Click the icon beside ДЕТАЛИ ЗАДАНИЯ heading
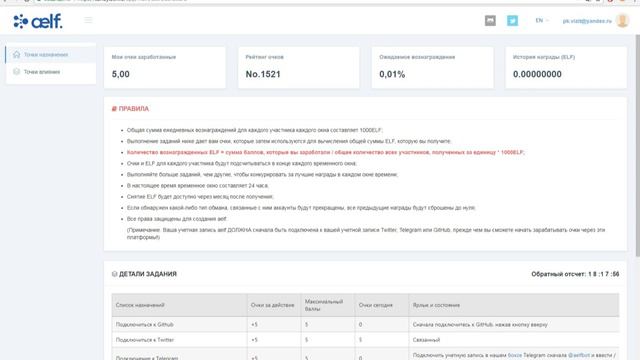 [114, 274]
